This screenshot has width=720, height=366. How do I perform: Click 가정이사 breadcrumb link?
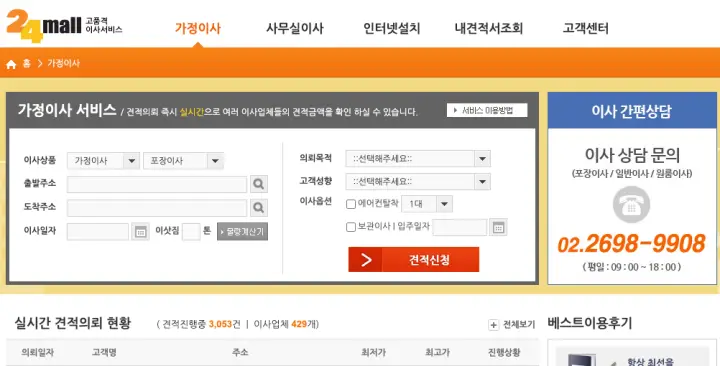click(63, 63)
